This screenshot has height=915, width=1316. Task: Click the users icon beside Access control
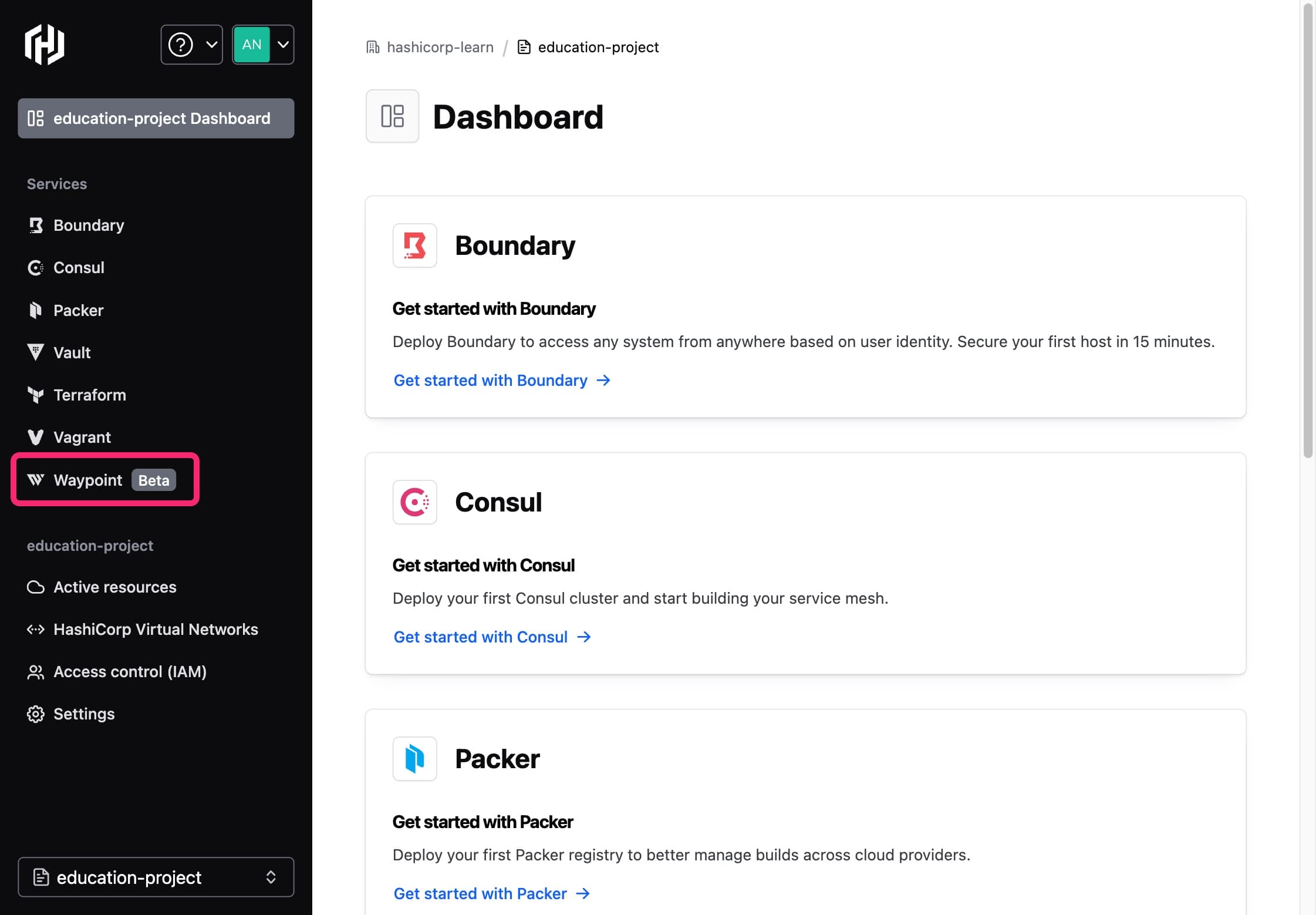[36, 672]
